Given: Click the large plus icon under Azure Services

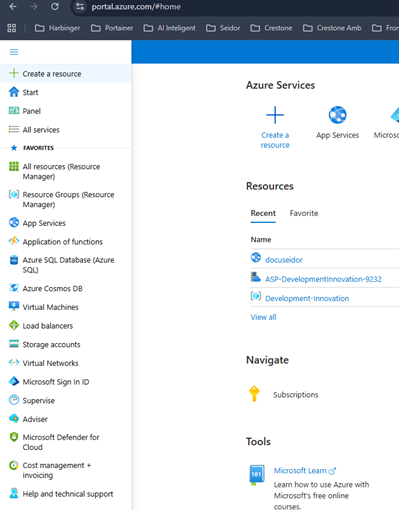Looking at the screenshot, I should pyautogui.click(x=275, y=115).
